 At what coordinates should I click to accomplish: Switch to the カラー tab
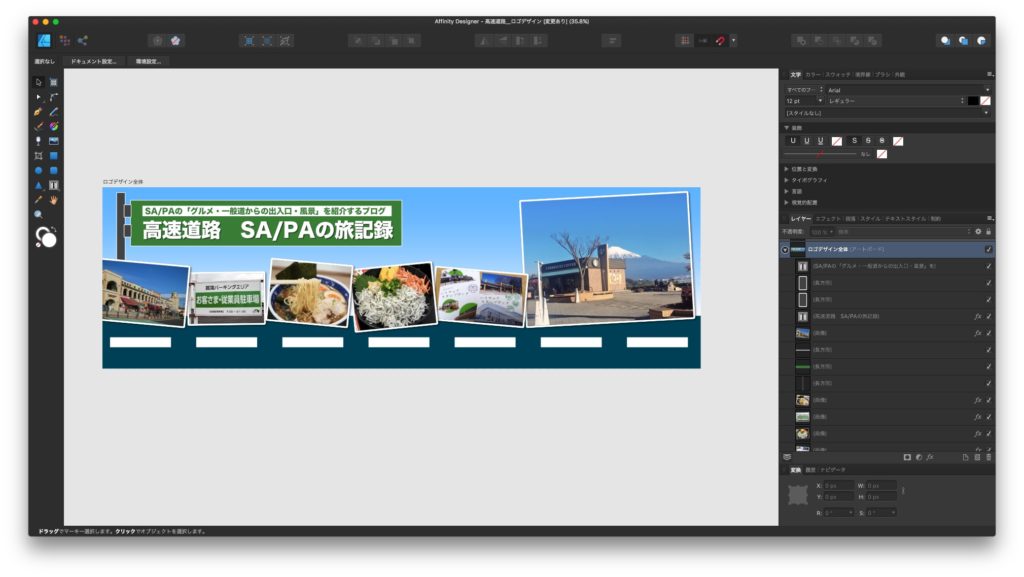pyautogui.click(x=813, y=74)
